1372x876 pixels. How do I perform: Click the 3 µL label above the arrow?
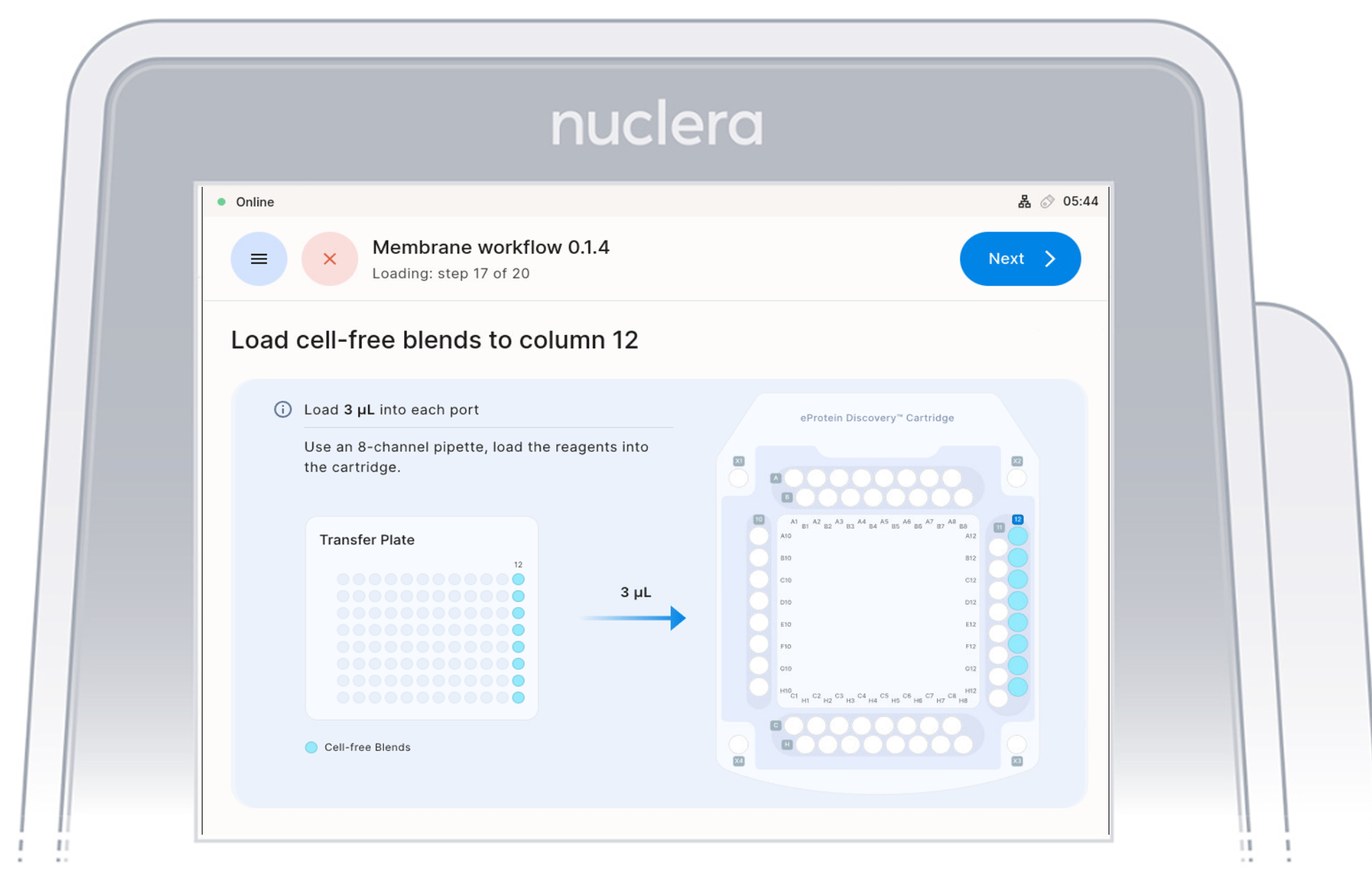coord(635,592)
